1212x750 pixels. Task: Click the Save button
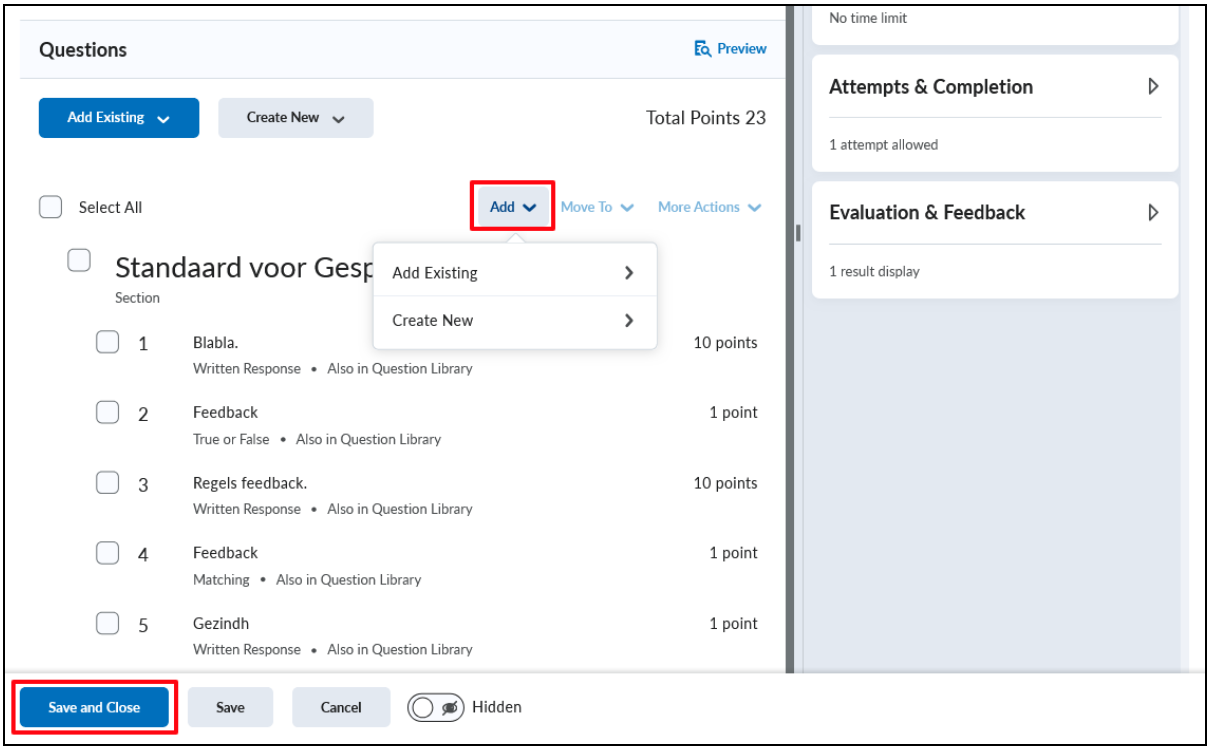[230, 707]
